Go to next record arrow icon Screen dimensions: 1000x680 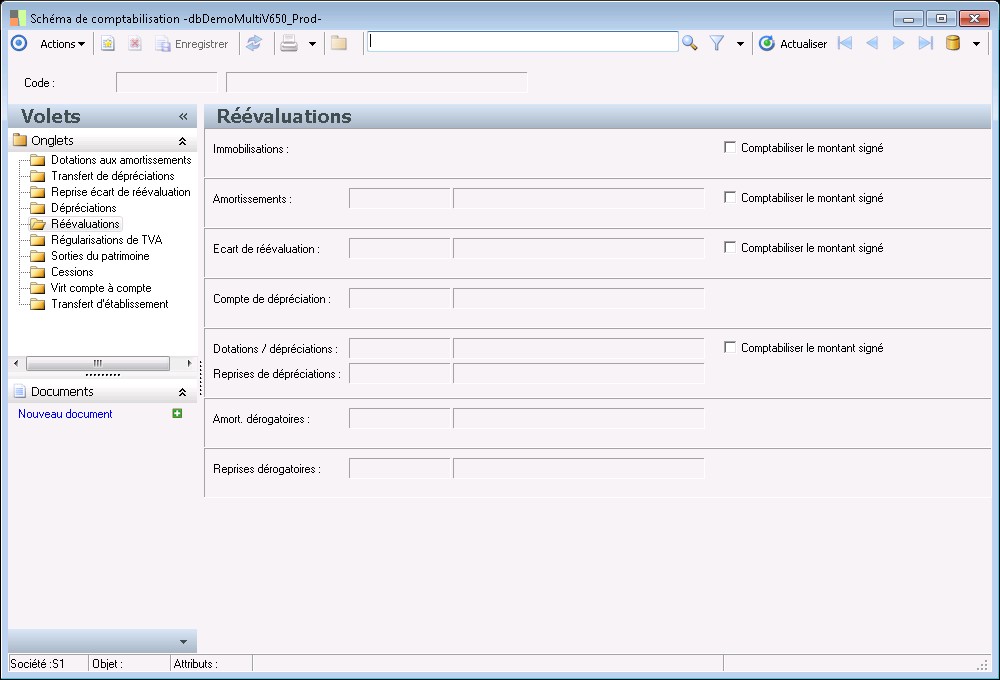click(899, 43)
